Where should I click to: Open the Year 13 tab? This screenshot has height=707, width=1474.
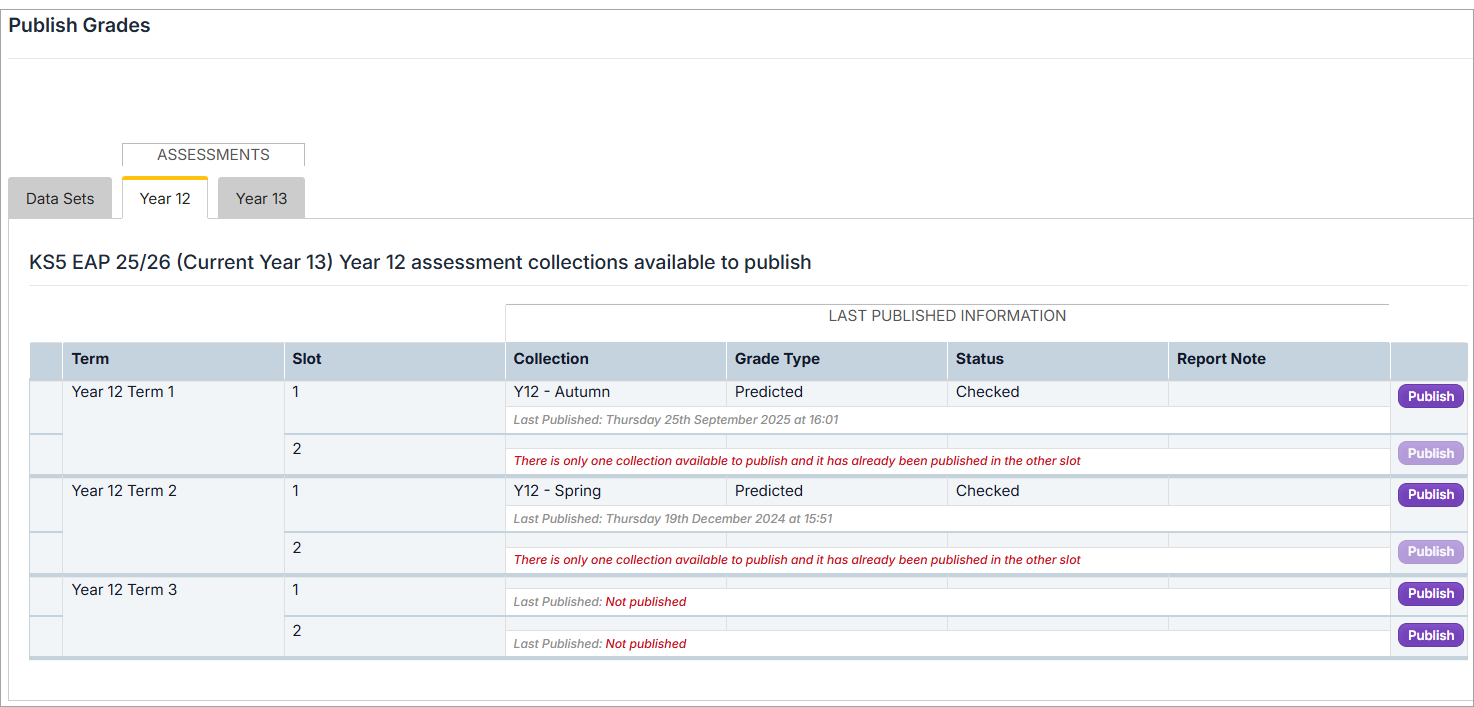(x=261, y=198)
